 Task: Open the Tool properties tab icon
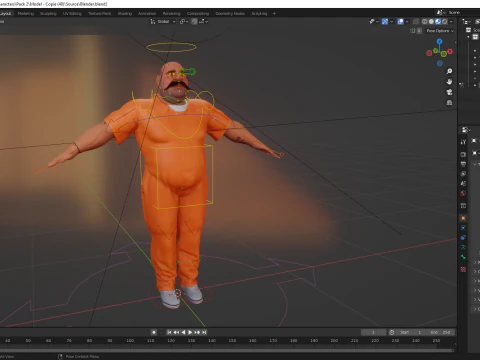point(463,142)
